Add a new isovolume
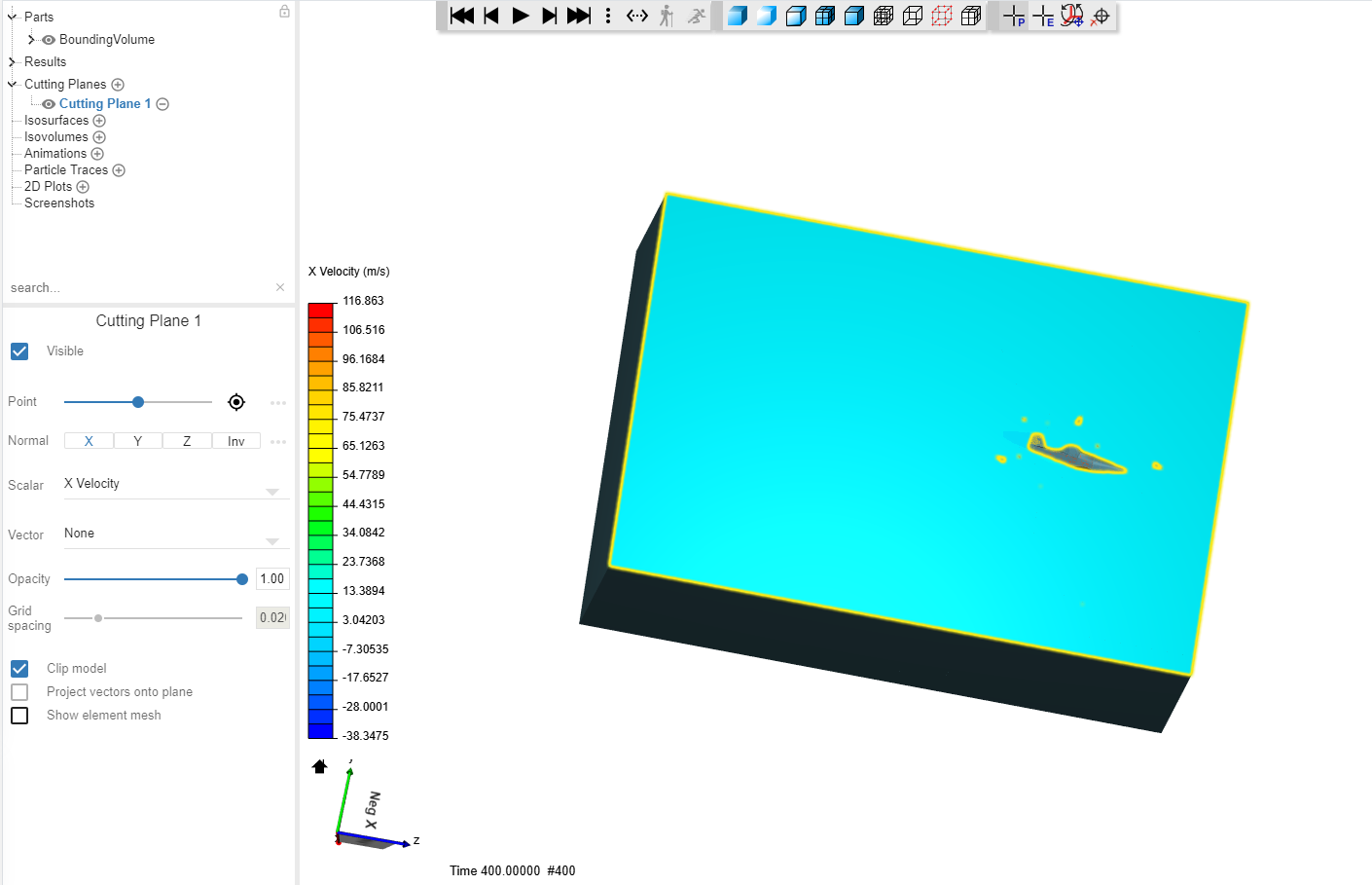The height and width of the screenshot is (885, 1372). 99,137
